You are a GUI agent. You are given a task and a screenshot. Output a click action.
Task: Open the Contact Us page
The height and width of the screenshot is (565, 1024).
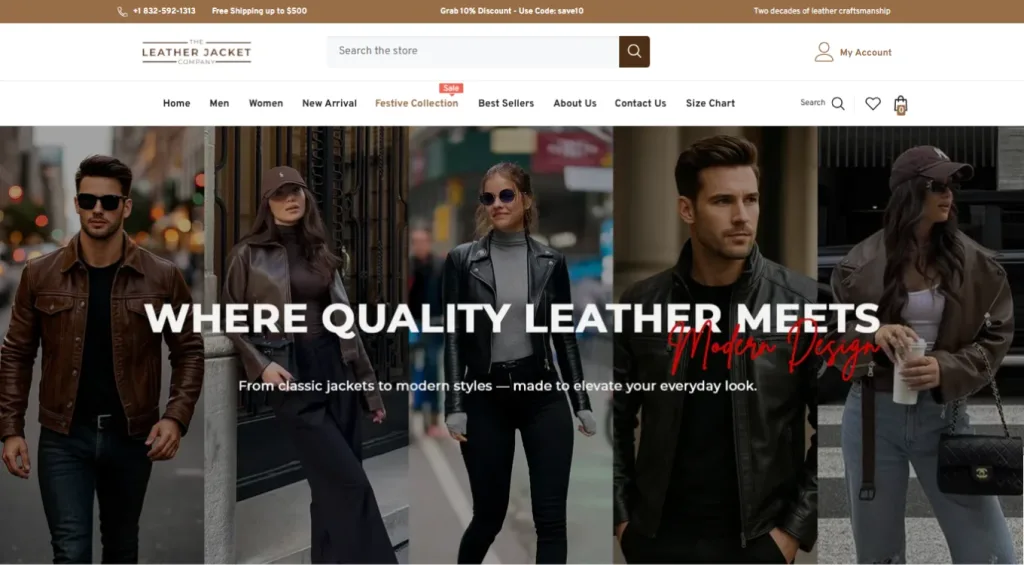coord(640,103)
